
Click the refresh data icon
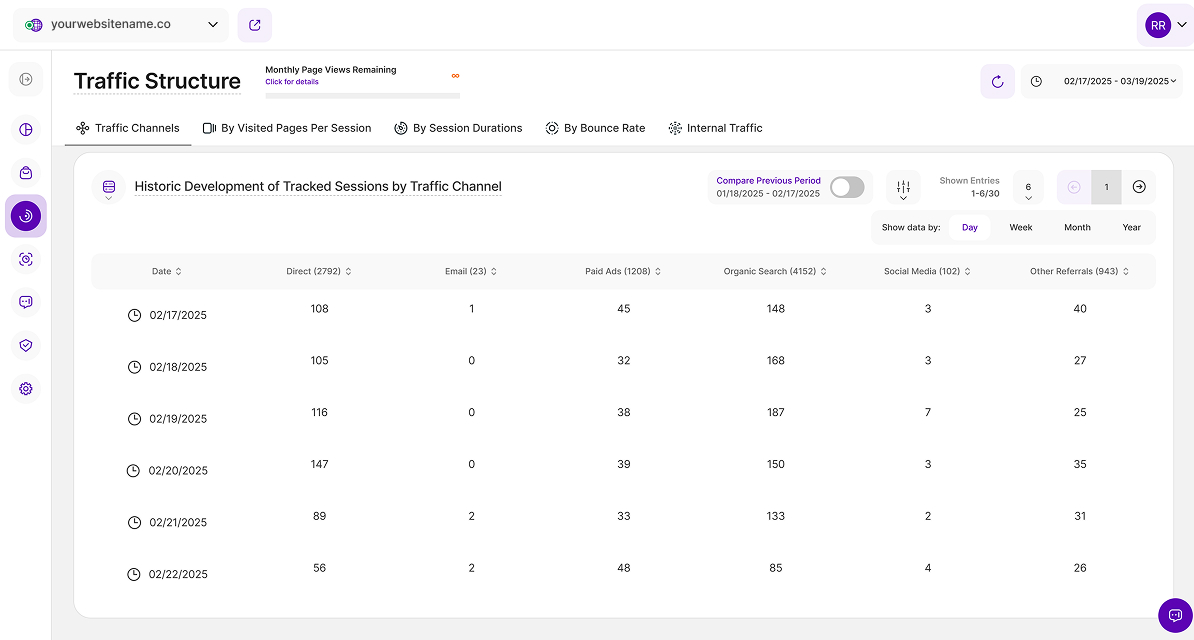click(997, 81)
